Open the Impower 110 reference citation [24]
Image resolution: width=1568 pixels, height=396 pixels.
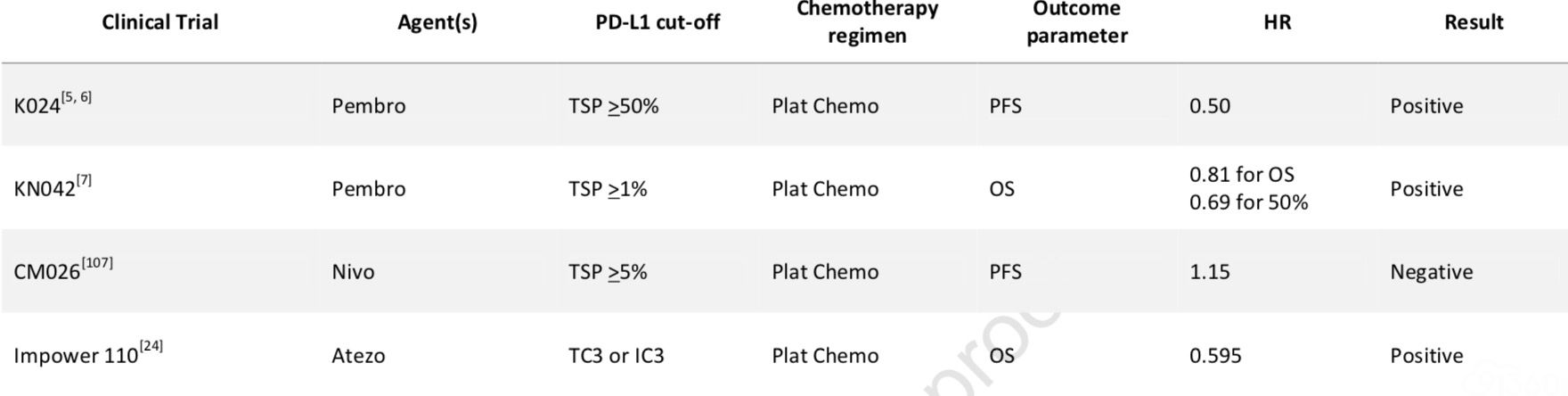[151, 346]
